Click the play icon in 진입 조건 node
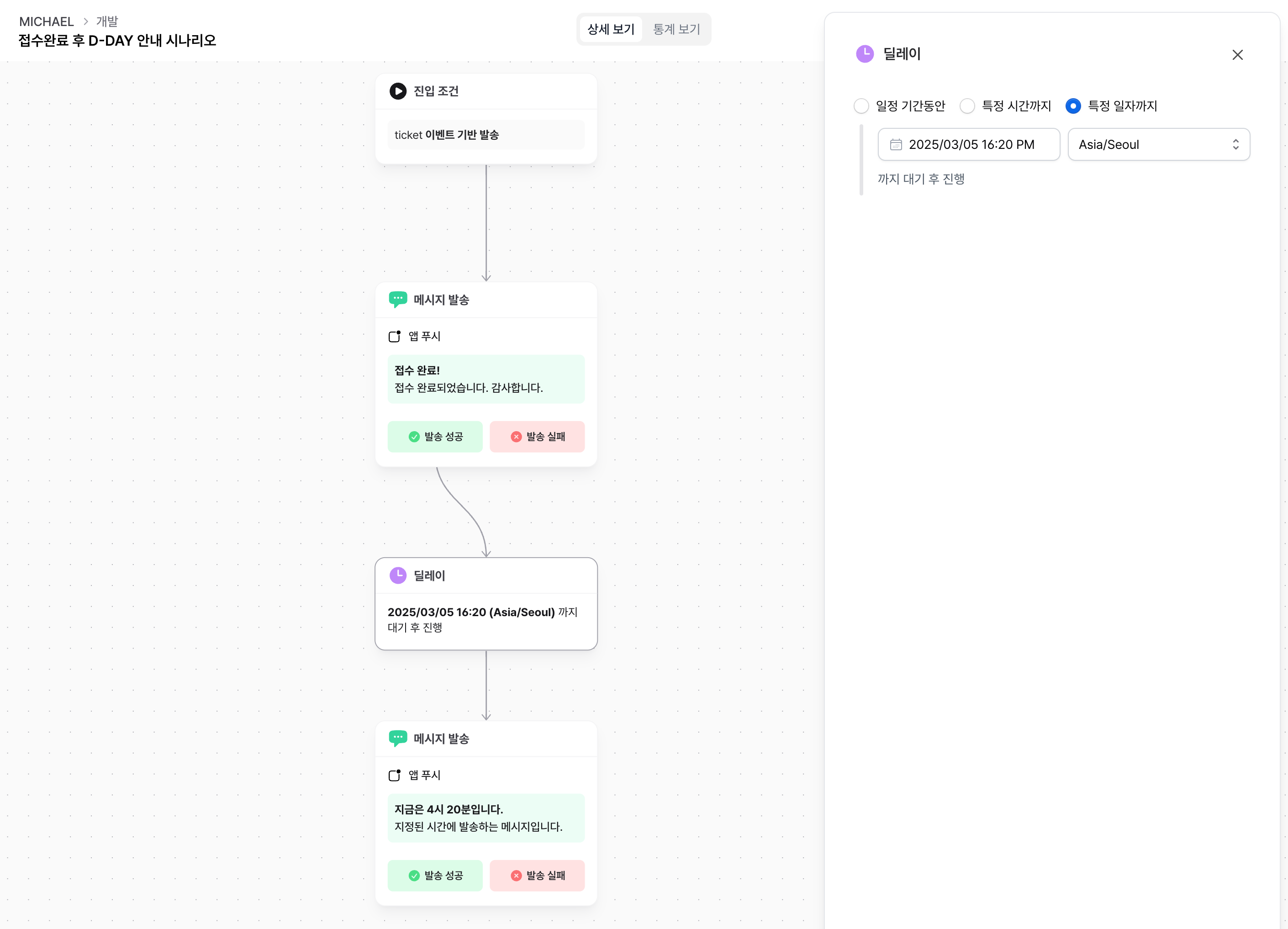The image size is (1288, 929). coord(397,91)
